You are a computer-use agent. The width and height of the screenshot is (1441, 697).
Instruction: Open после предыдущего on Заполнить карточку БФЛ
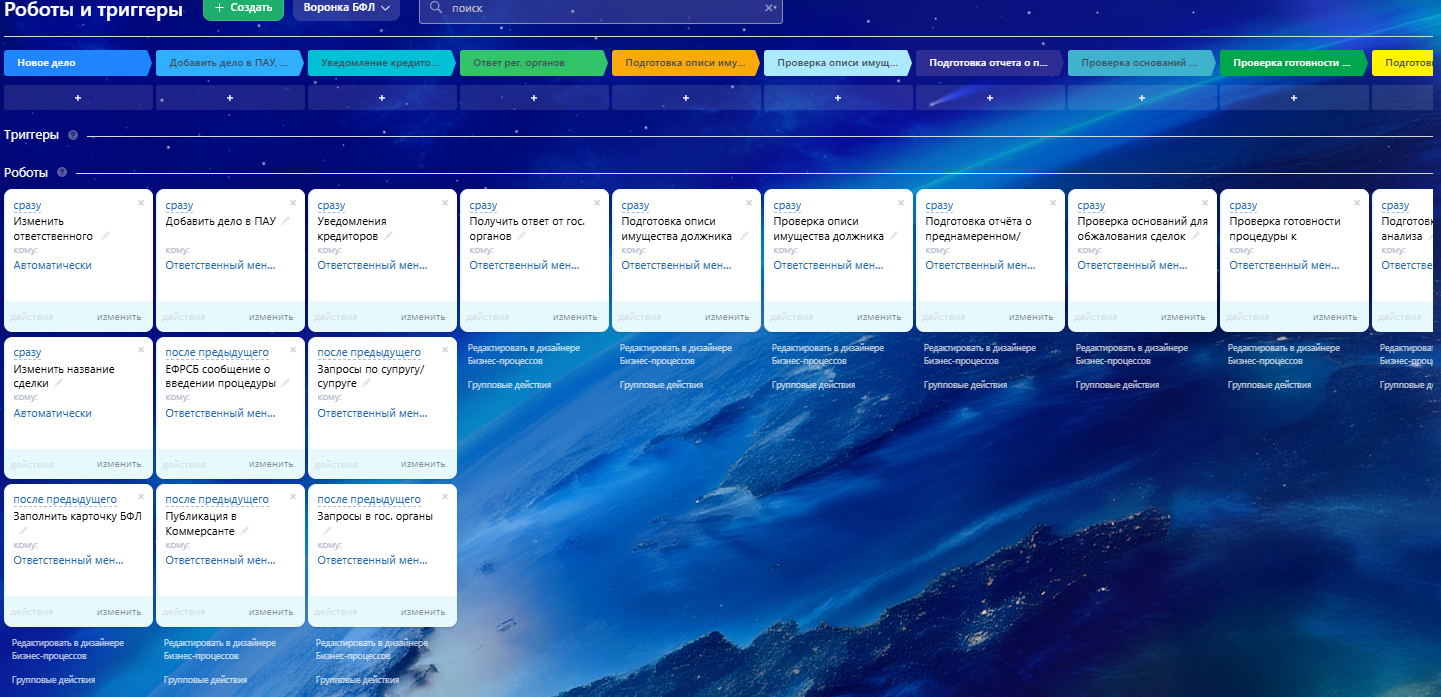click(x=65, y=500)
